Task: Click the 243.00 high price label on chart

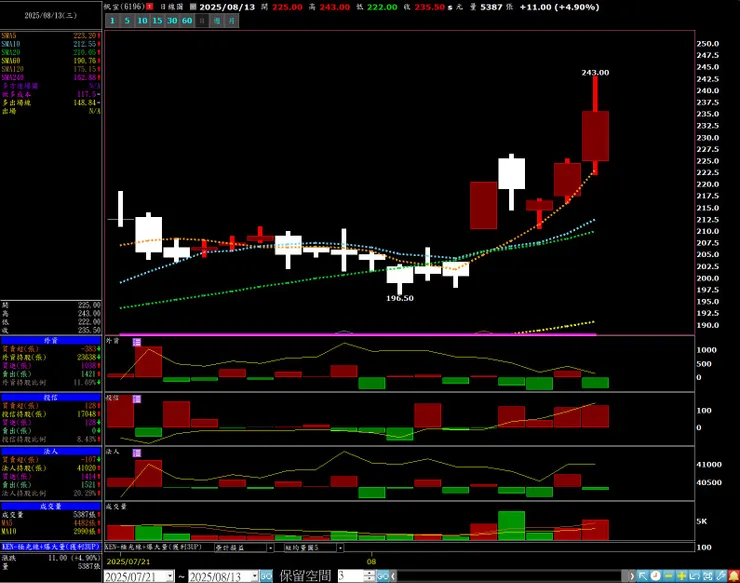Action: pyautogui.click(x=595, y=73)
